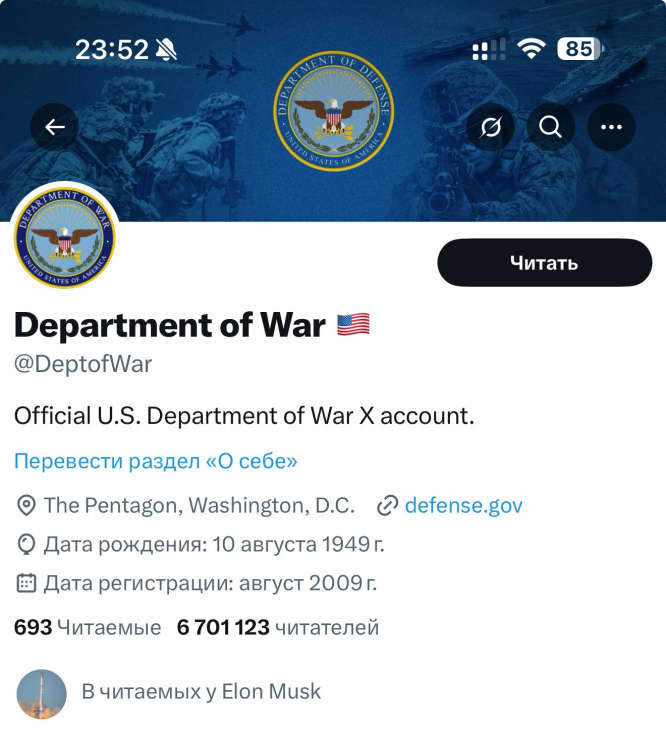Open the Department of Defense banner image

pos(333,110)
